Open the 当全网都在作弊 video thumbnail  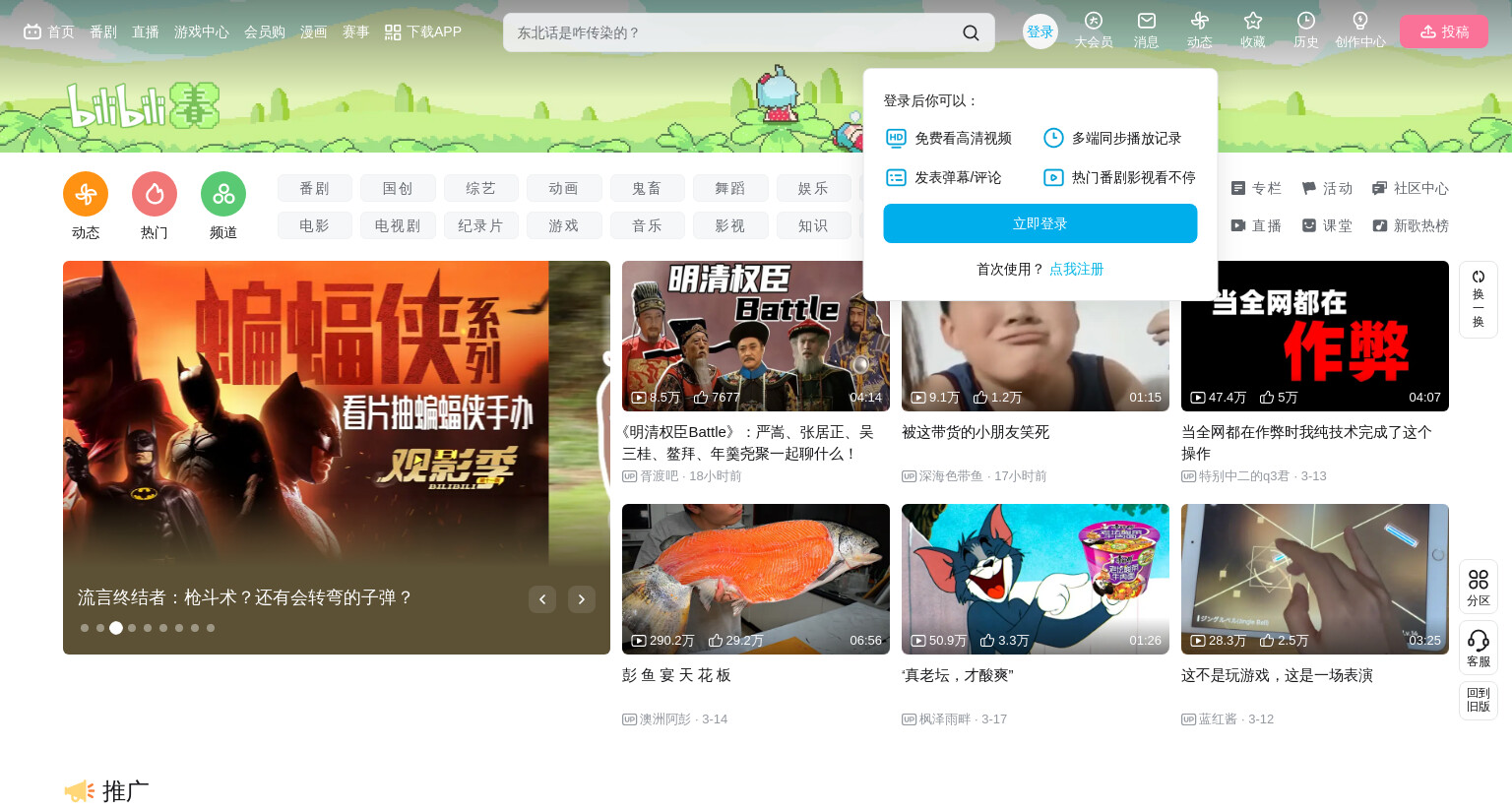1315,336
